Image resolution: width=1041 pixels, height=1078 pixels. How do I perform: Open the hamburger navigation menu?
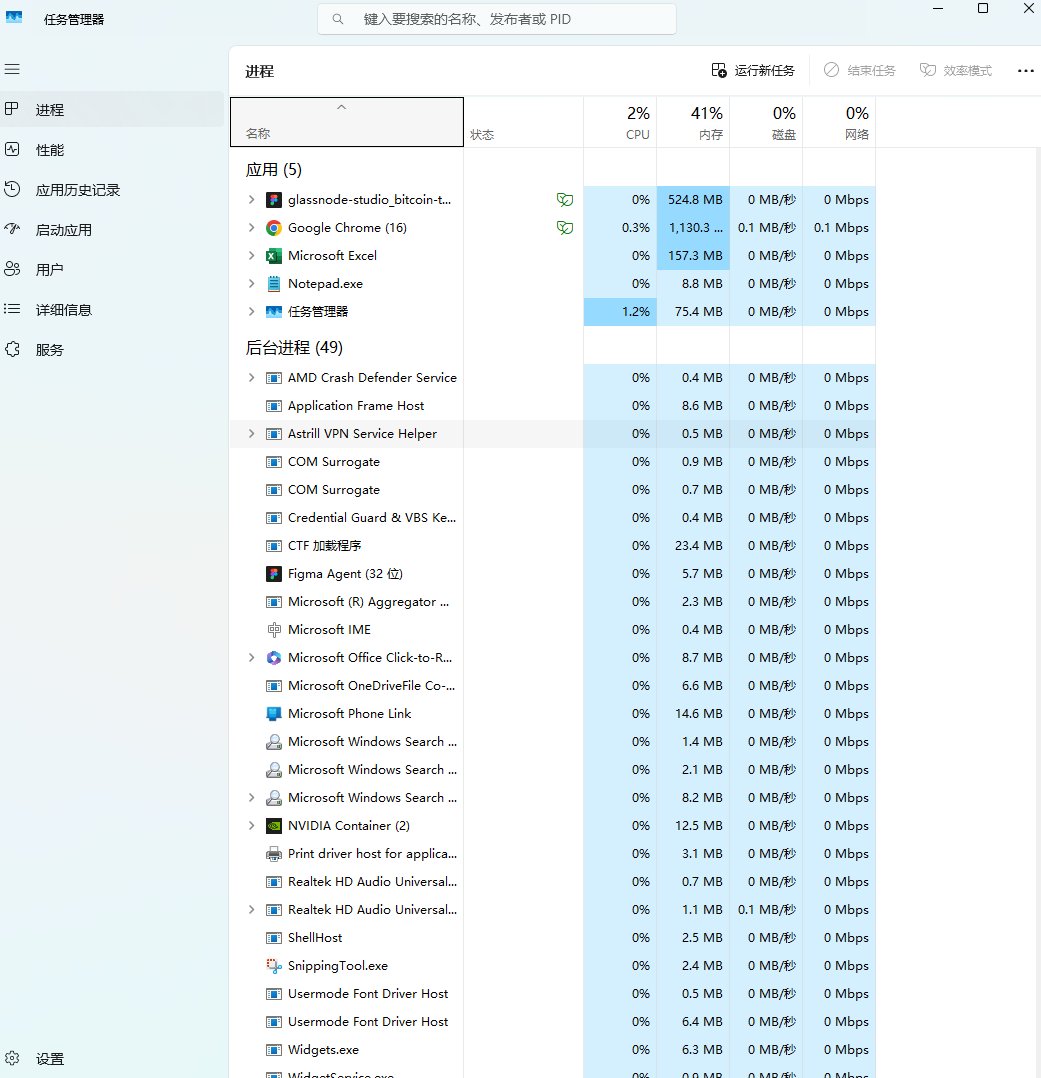coord(12,69)
